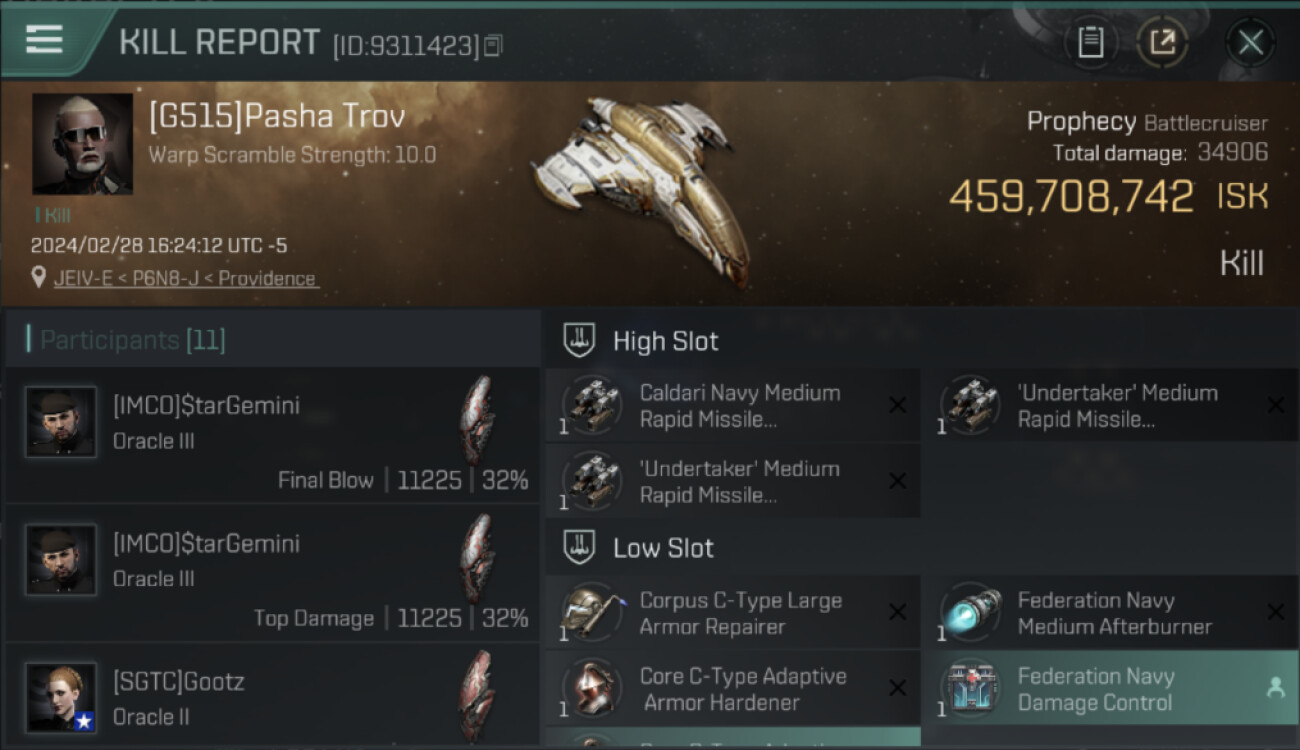The width and height of the screenshot is (1300, 750).
Task: Open the clipboard report icon
Action: [x=1090, y=43]
